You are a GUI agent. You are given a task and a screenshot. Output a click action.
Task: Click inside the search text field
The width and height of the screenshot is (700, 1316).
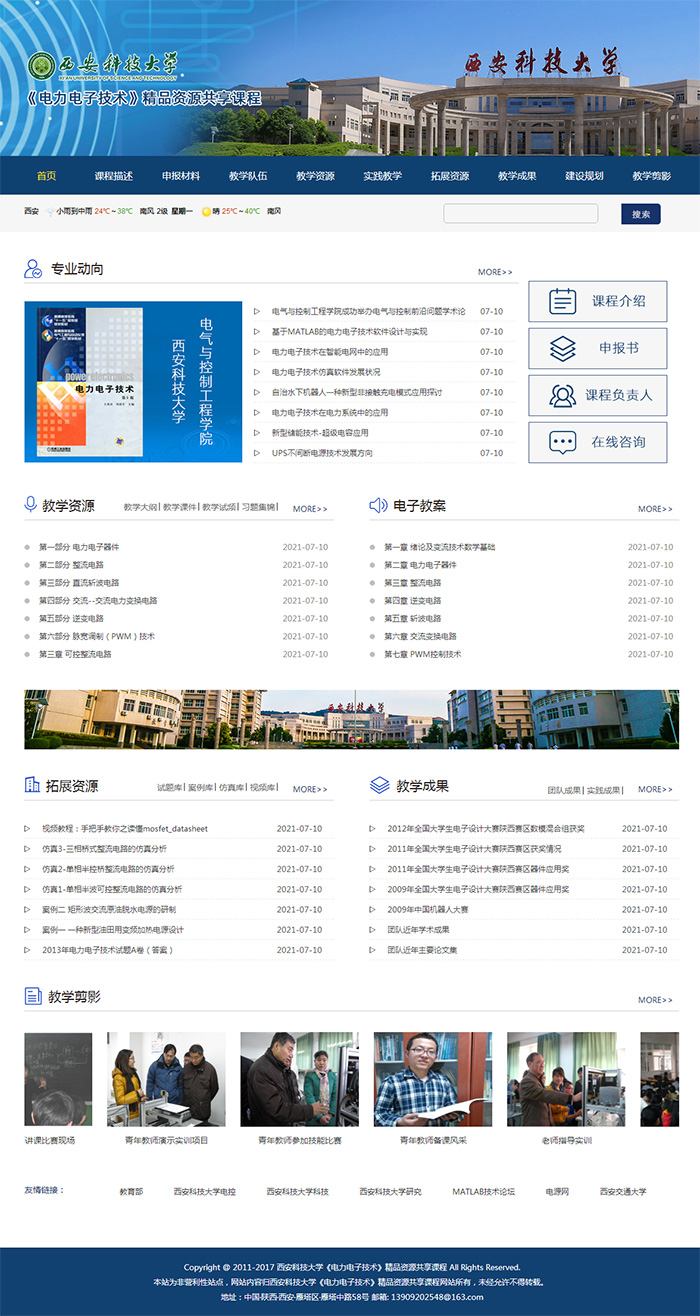coord(520,214)
